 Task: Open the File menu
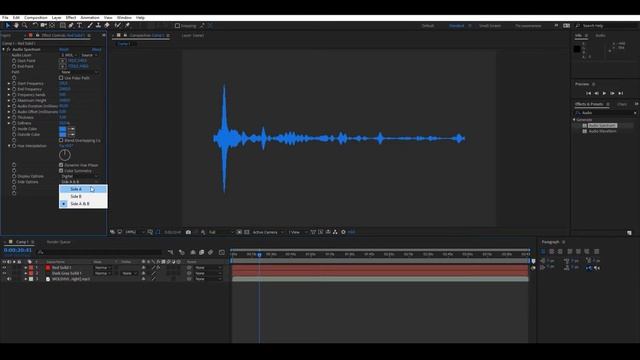(5, 18)
